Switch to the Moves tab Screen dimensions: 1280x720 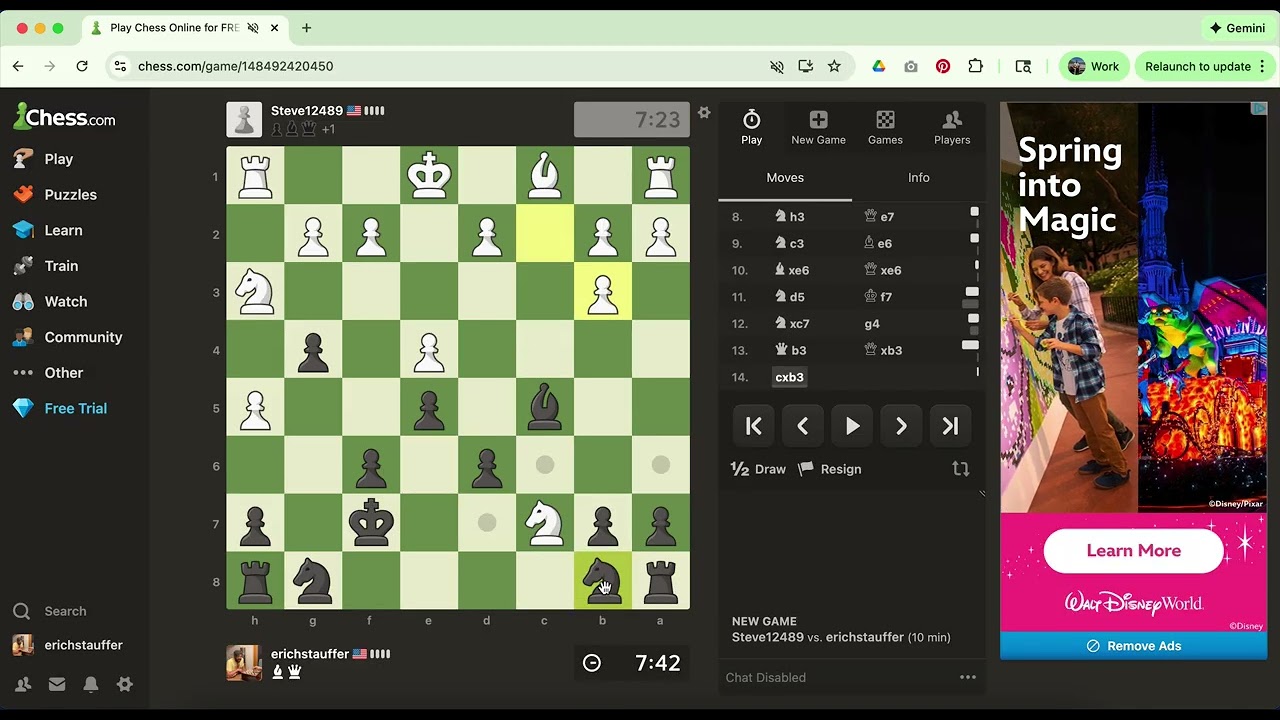(785, 178)
